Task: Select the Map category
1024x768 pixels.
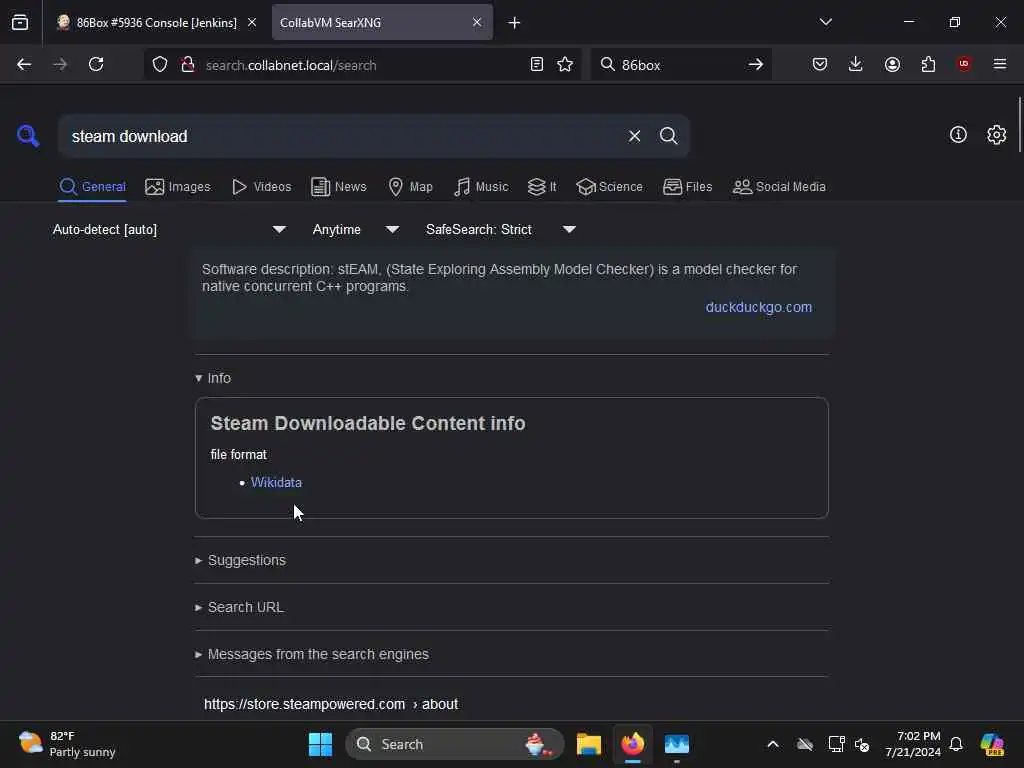Action: pos(410,187)
